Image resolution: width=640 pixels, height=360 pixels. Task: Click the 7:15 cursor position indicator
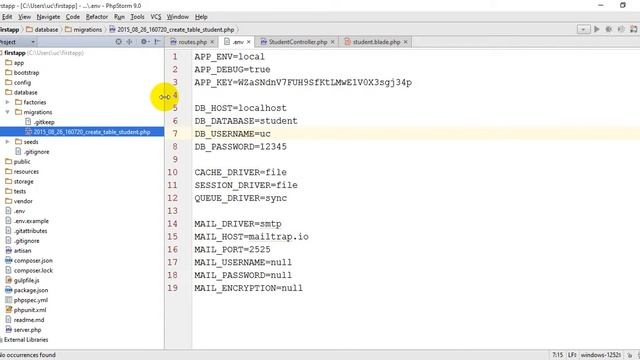click(x=558, y=355)
